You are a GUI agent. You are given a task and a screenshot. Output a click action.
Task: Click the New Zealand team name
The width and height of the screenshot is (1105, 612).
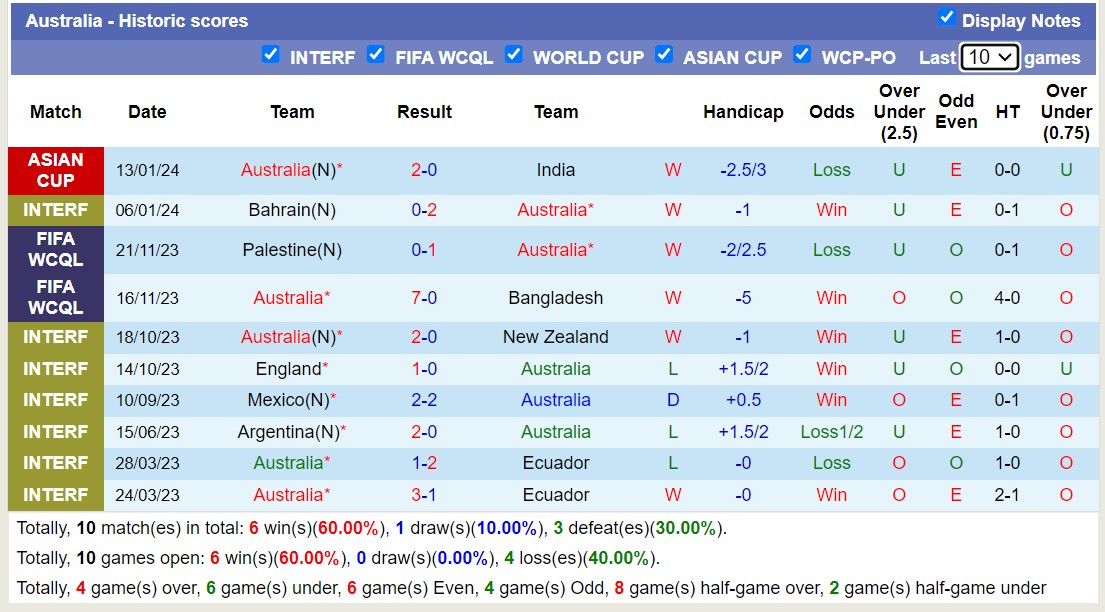click(x=555, y=337)
